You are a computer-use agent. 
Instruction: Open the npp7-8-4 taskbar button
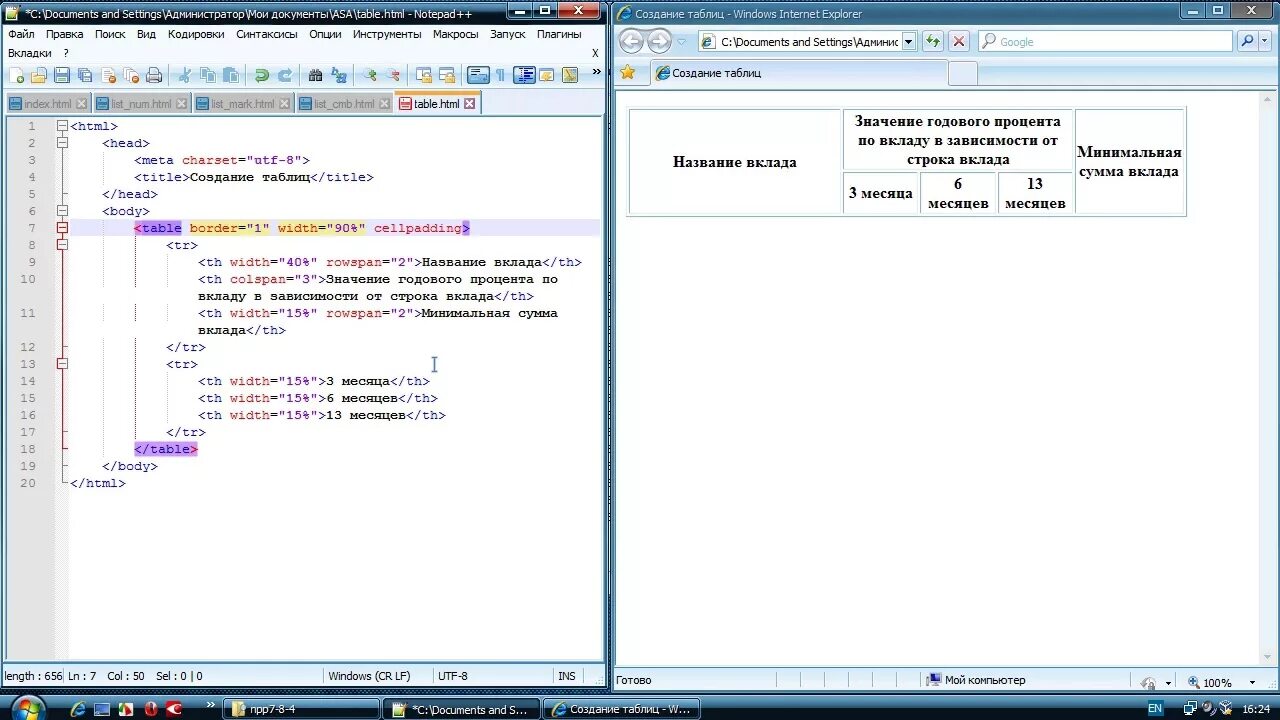pyautogui.click(x=300, y=709)
